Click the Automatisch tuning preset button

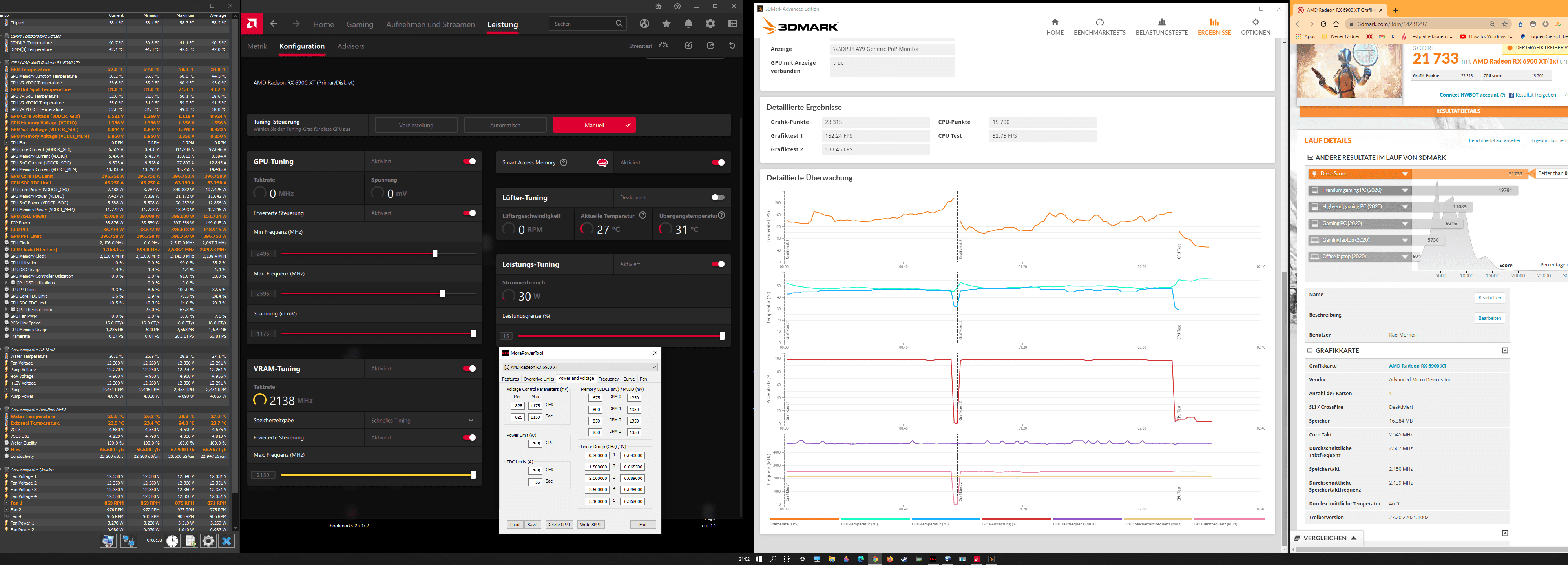[505, 125]
